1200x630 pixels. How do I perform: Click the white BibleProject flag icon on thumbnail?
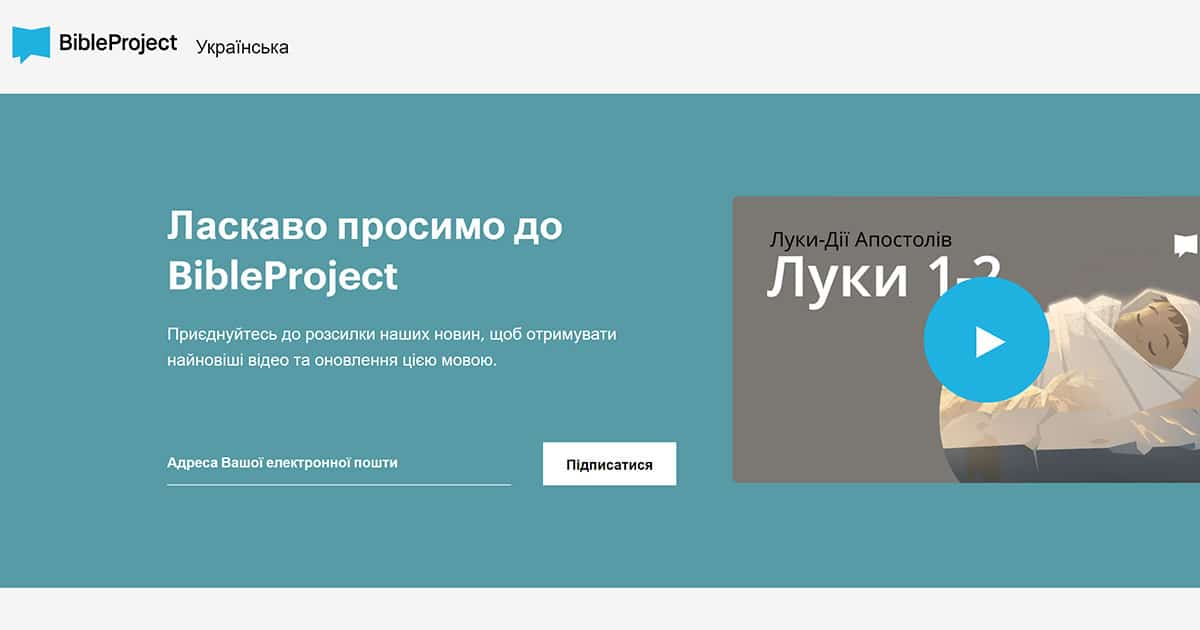click(1184, 243)
